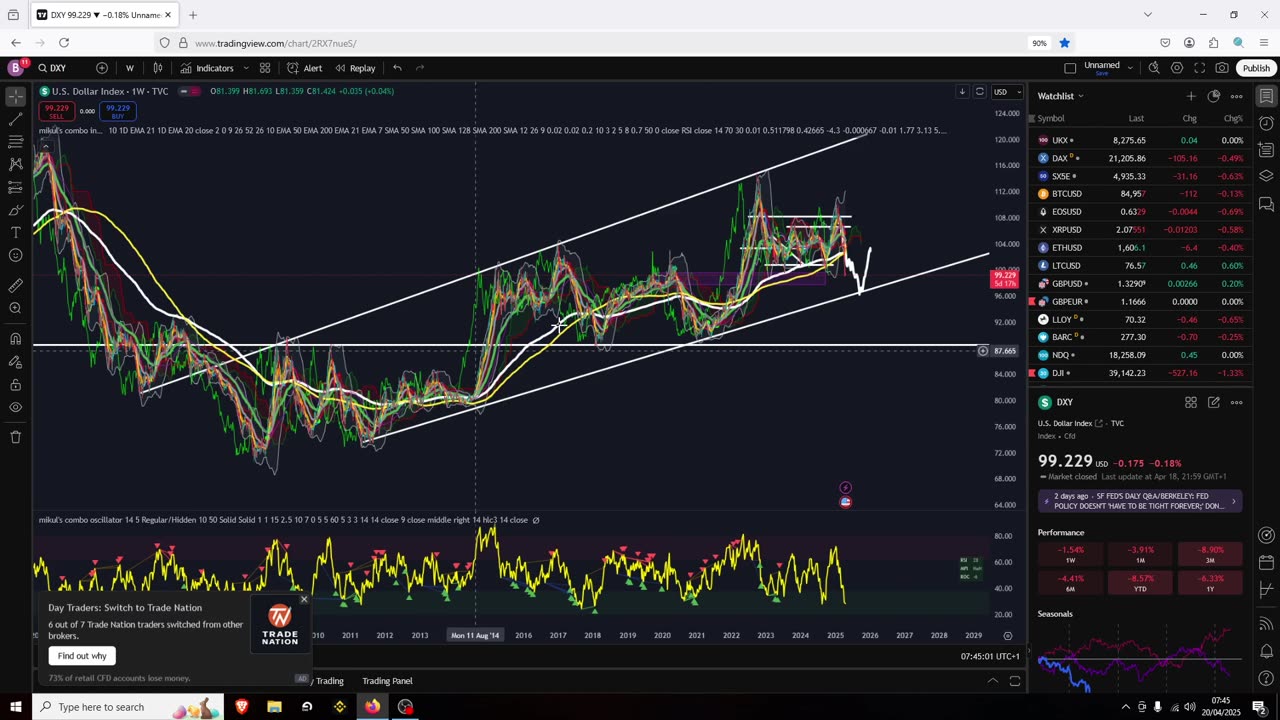Add a symbol to the Watchlist

tap(1191, 96)
